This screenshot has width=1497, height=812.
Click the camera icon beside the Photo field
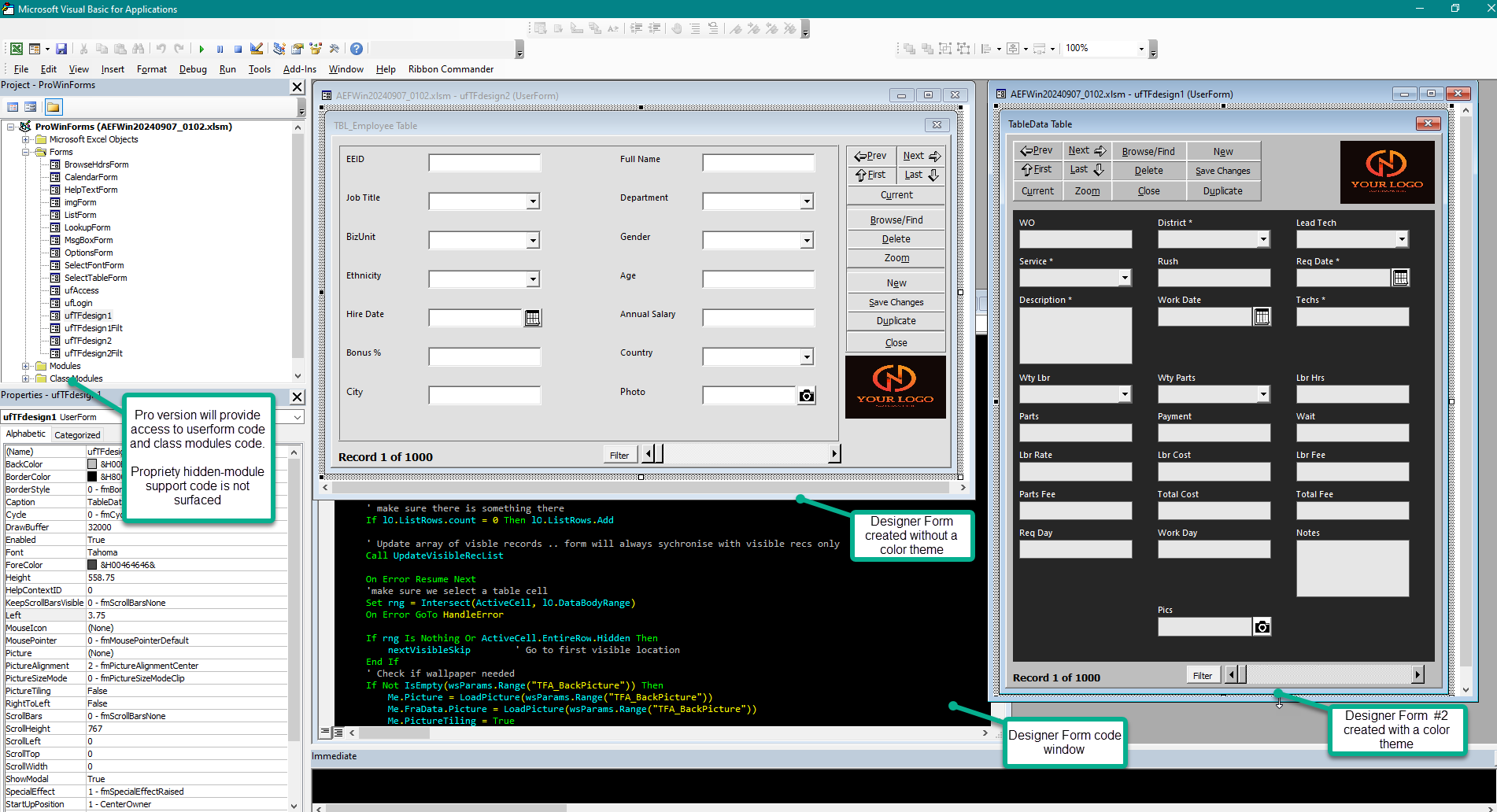807,395
